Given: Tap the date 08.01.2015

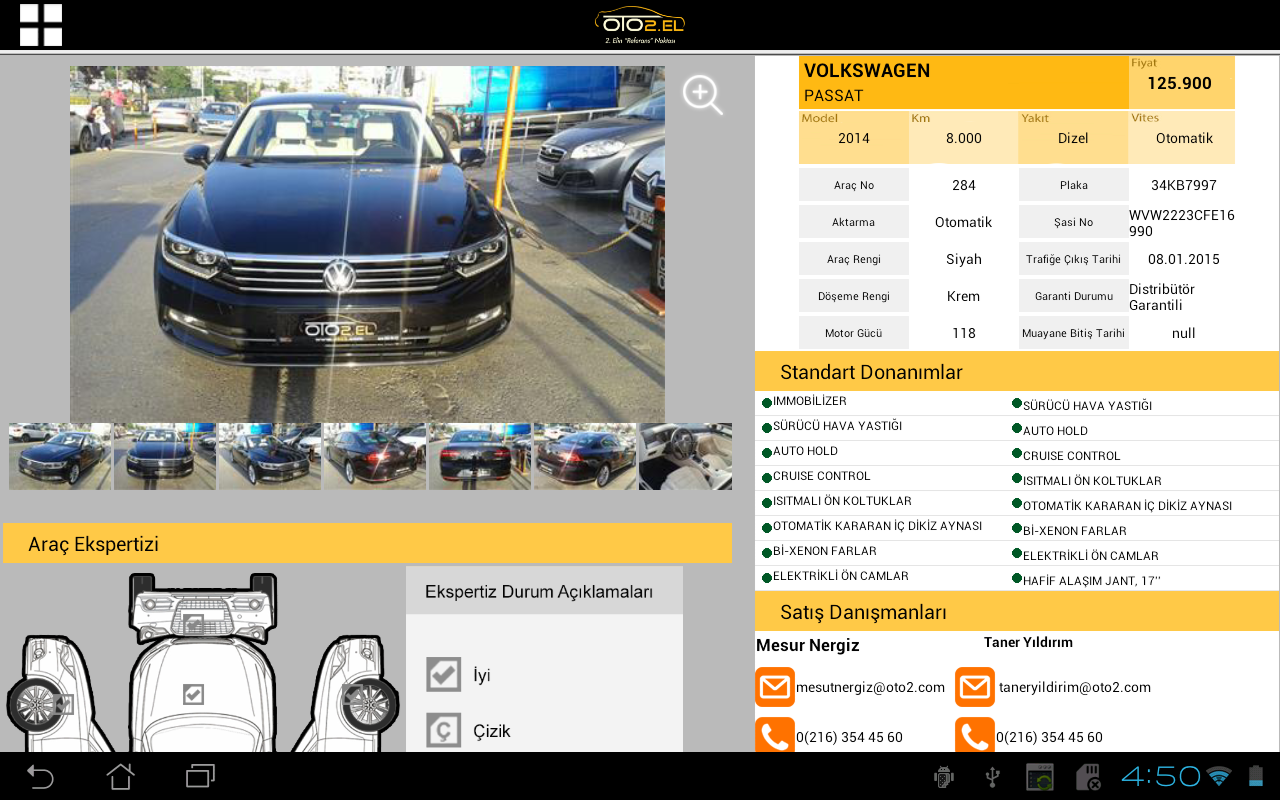Looking at the screenshot, I should (1184, 259).
